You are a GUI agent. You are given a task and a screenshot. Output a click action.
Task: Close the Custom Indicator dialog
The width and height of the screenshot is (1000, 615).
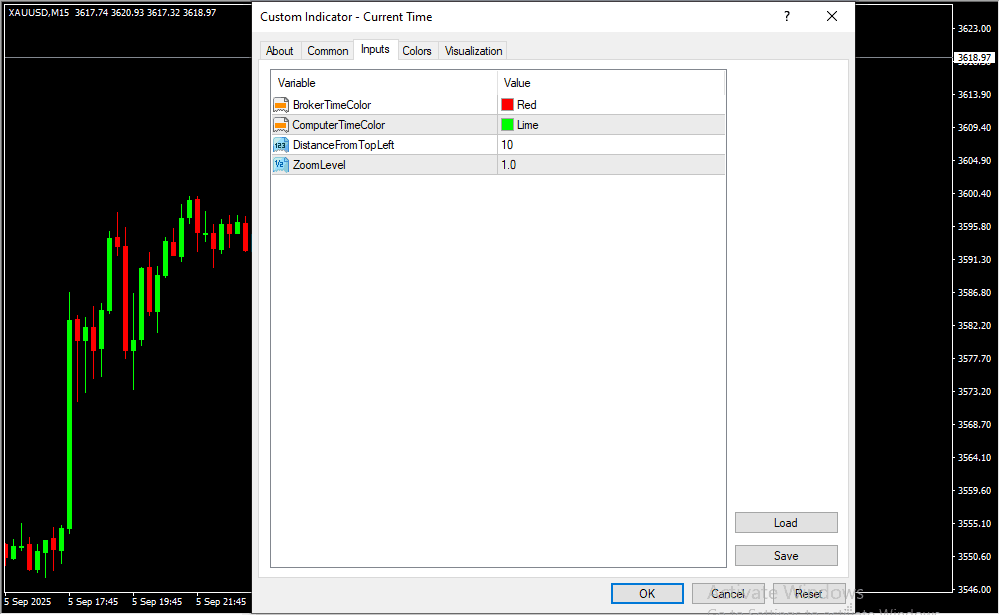[x=831, y=17]
